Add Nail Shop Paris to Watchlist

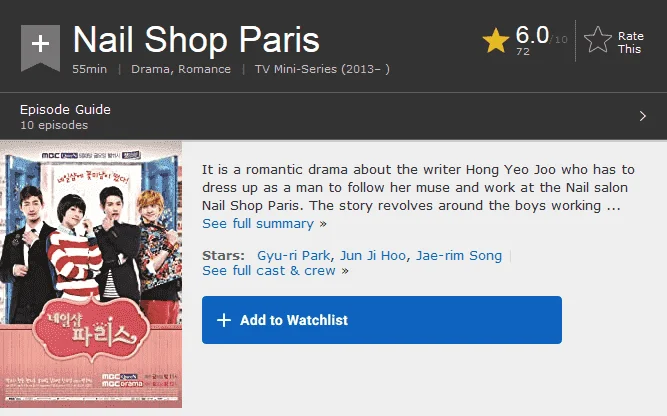[x=382, y=320]
